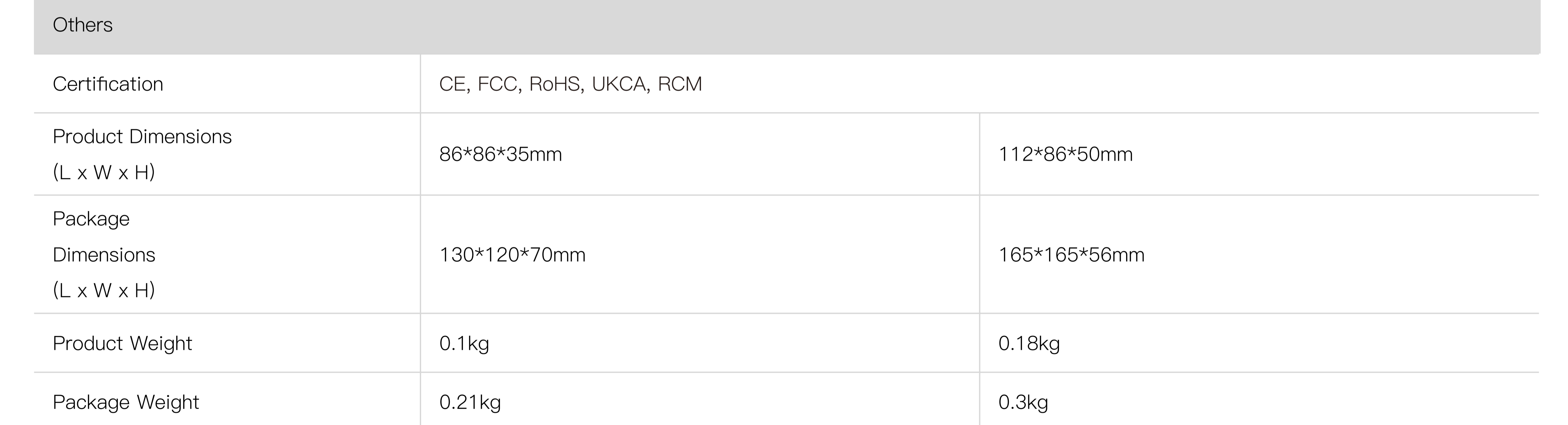
Task: Click the (L x W x H) text under Product Dimensions
Action: (x=104, y=173)
